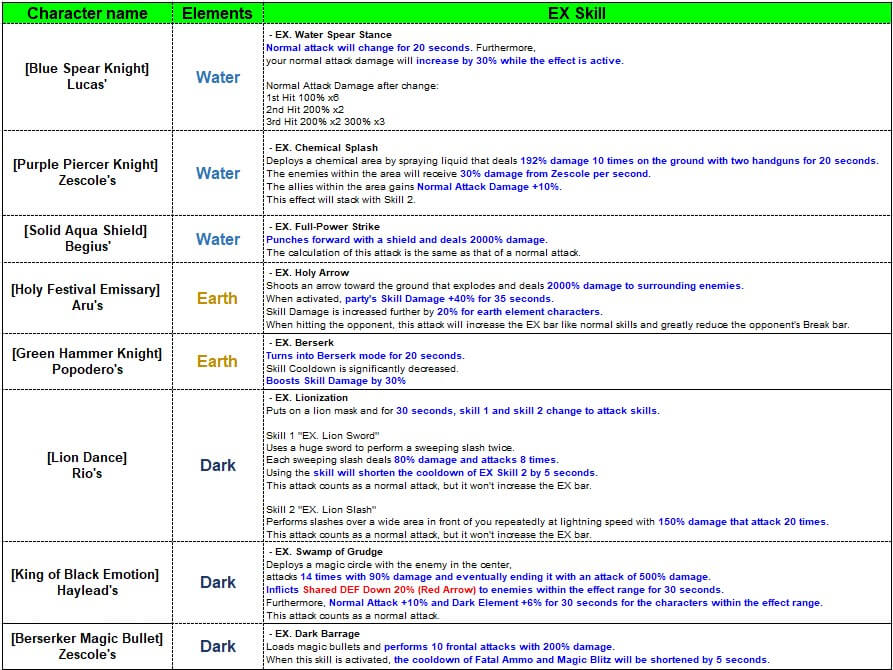893x670 pixels.
Task: Select the King of Black Emotion Haylead's cell
Action: click(x=87, y=582)
